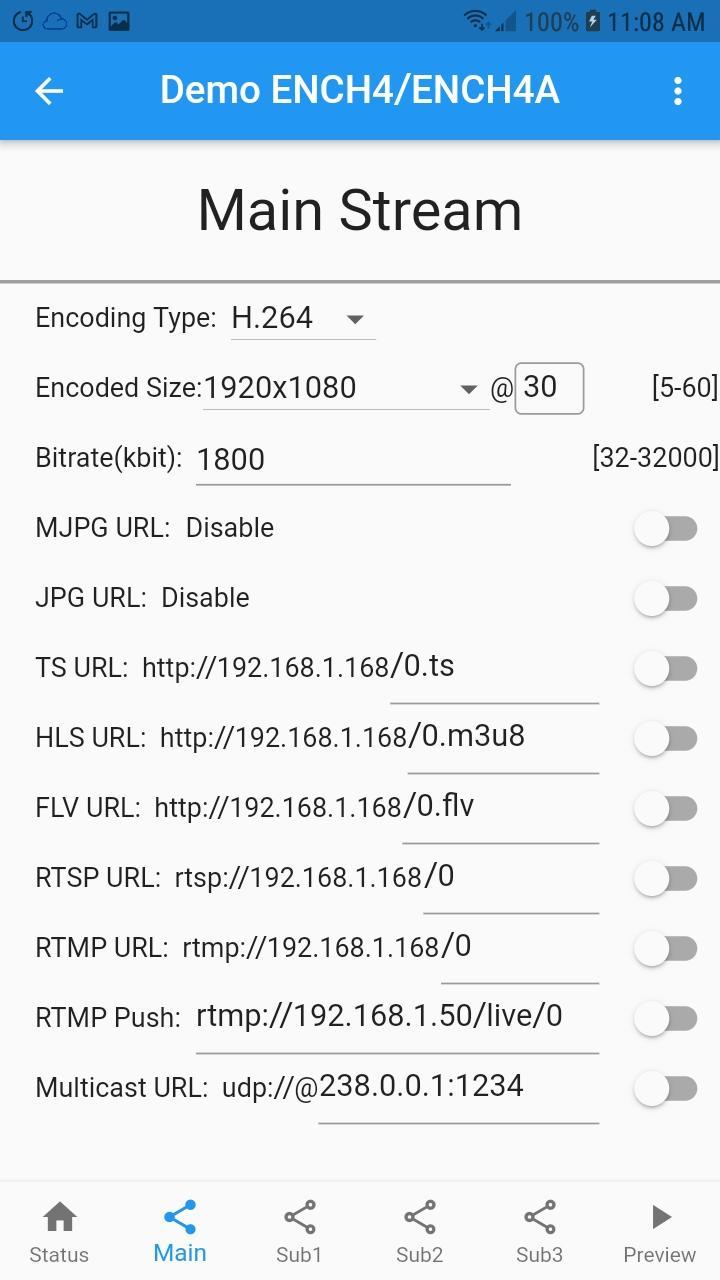Open the Encoded Size 1920x1080 dropdown
This screenshot has width=720, height=1280.
pos(343,389)
